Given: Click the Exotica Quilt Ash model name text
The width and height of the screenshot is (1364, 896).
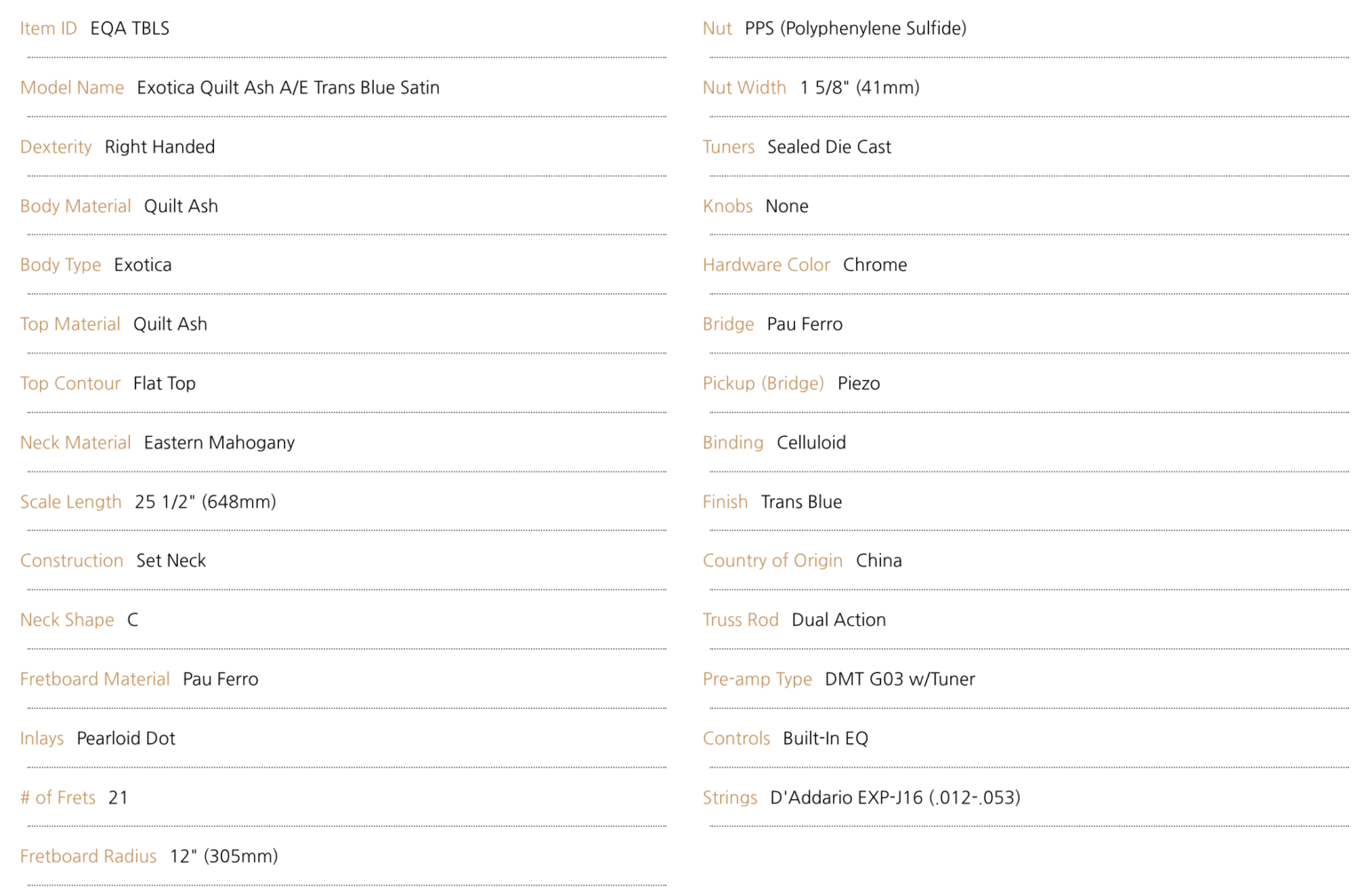Looking at the screenshot, I should click(x=288, y=88).
